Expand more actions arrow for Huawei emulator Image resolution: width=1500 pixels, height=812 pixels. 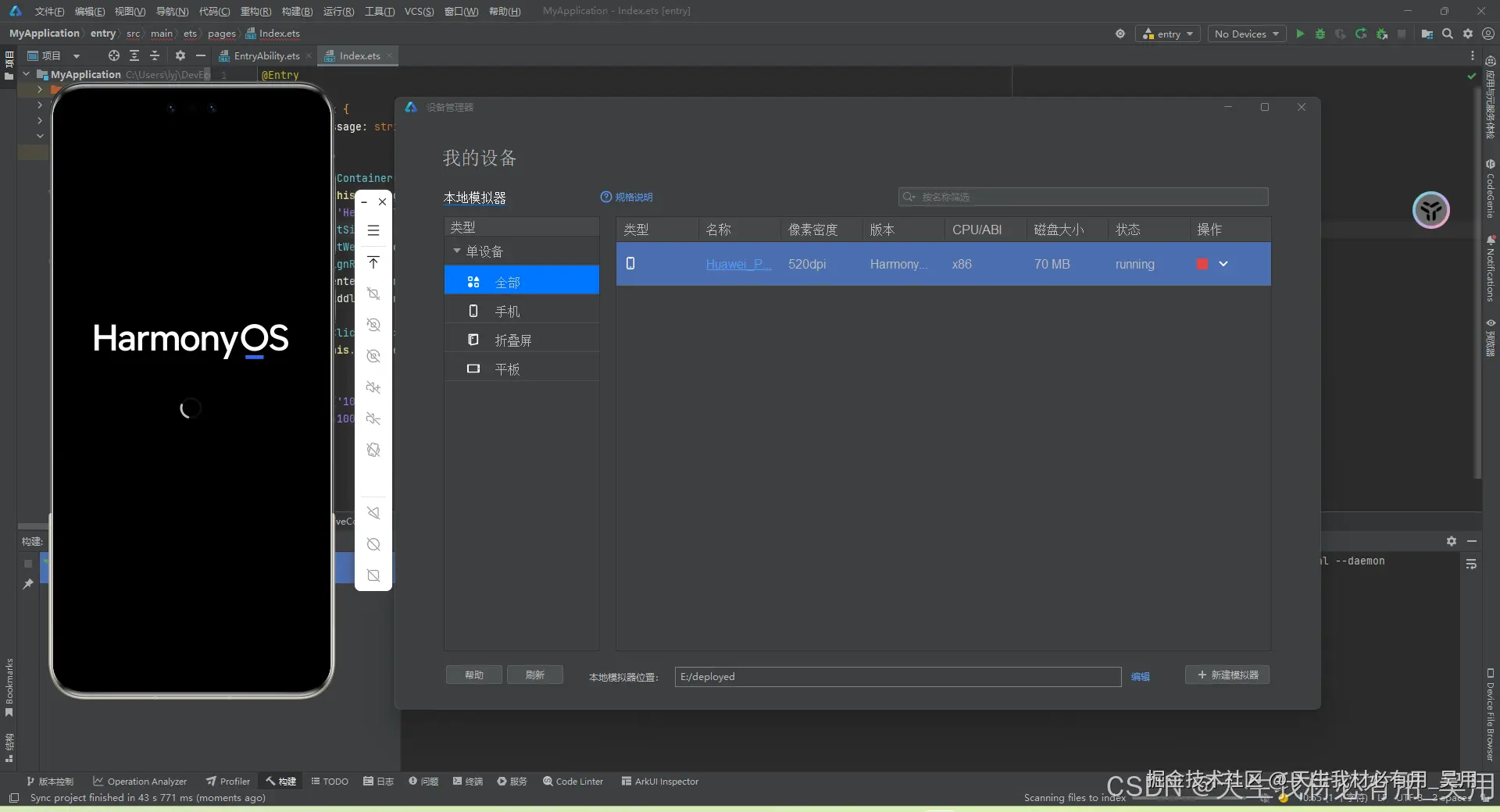click(x=1223, y=264)
